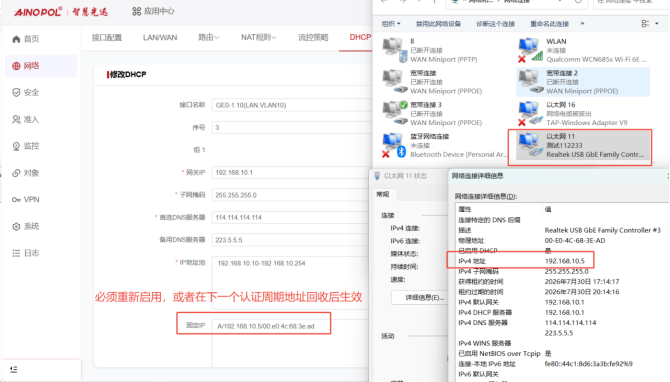Viewport: 670px width, 382px height.
Task: Select the 以太网 11 Realtek adapter icon
Action: pyautogui.click(x=530, y=145)
